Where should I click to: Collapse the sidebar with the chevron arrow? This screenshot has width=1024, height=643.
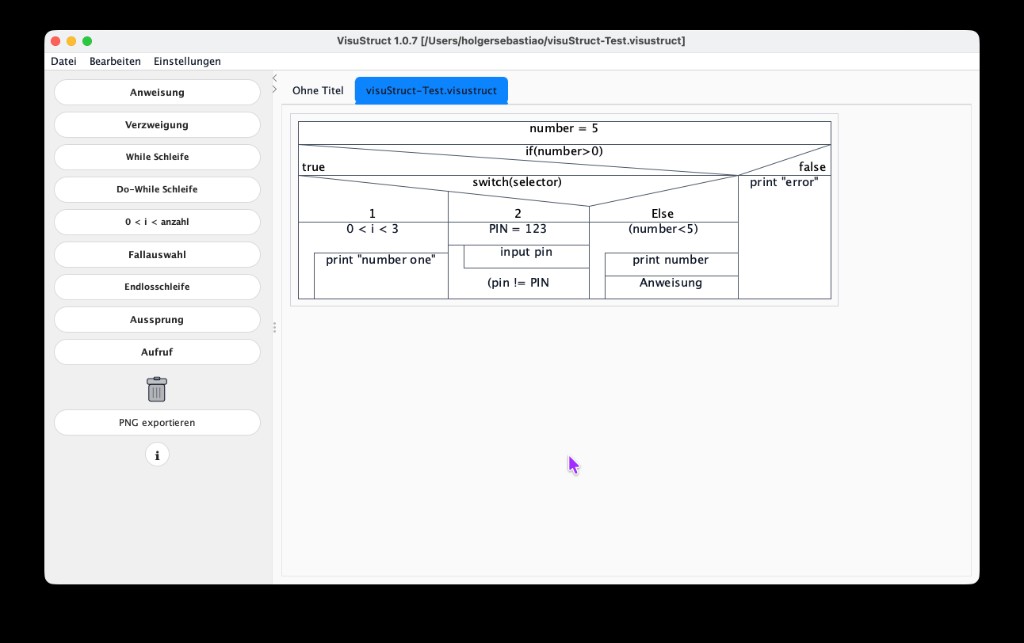(274, 77)
